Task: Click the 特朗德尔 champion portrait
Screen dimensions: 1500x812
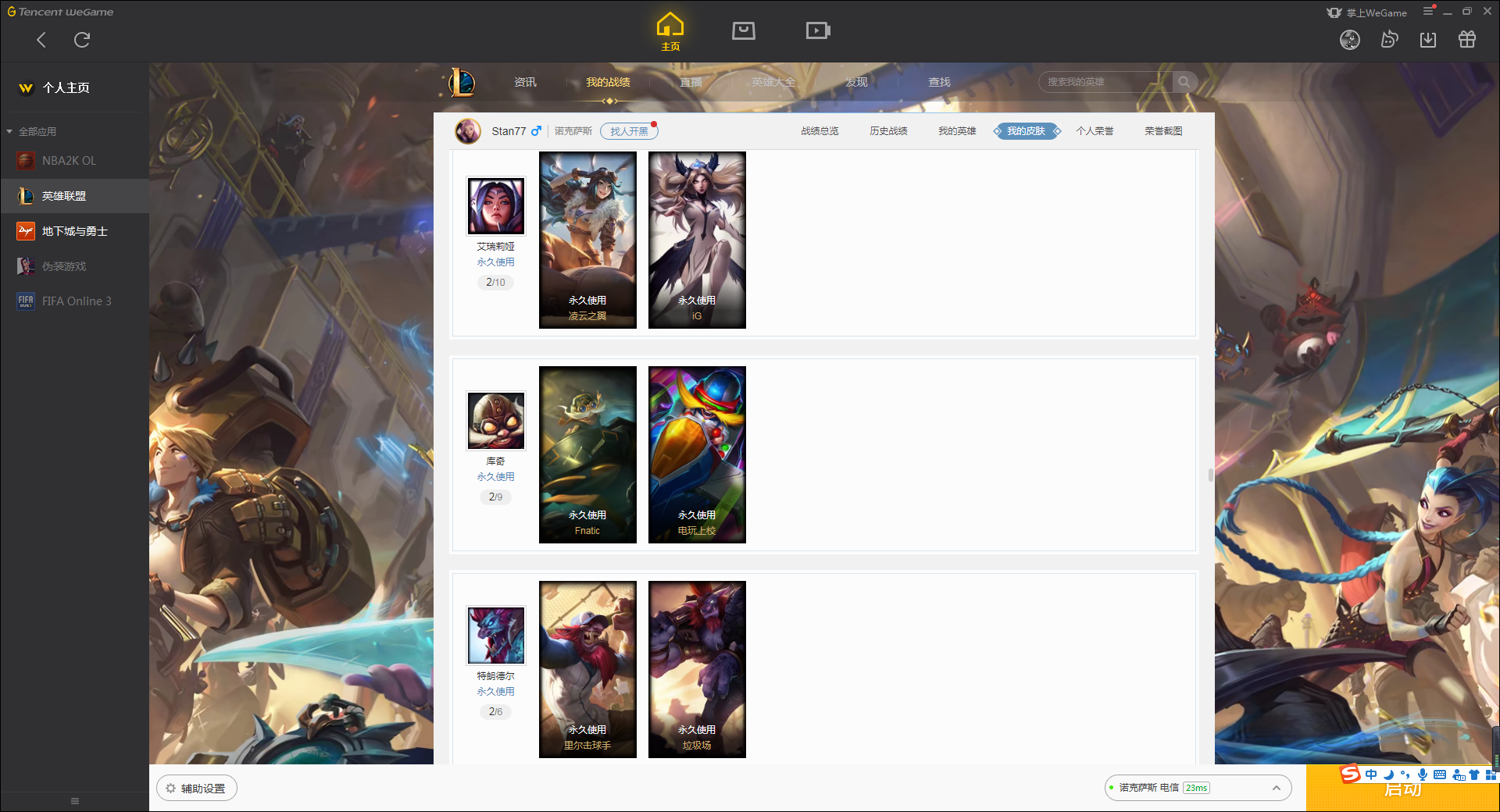Action: tap(496, 636)
